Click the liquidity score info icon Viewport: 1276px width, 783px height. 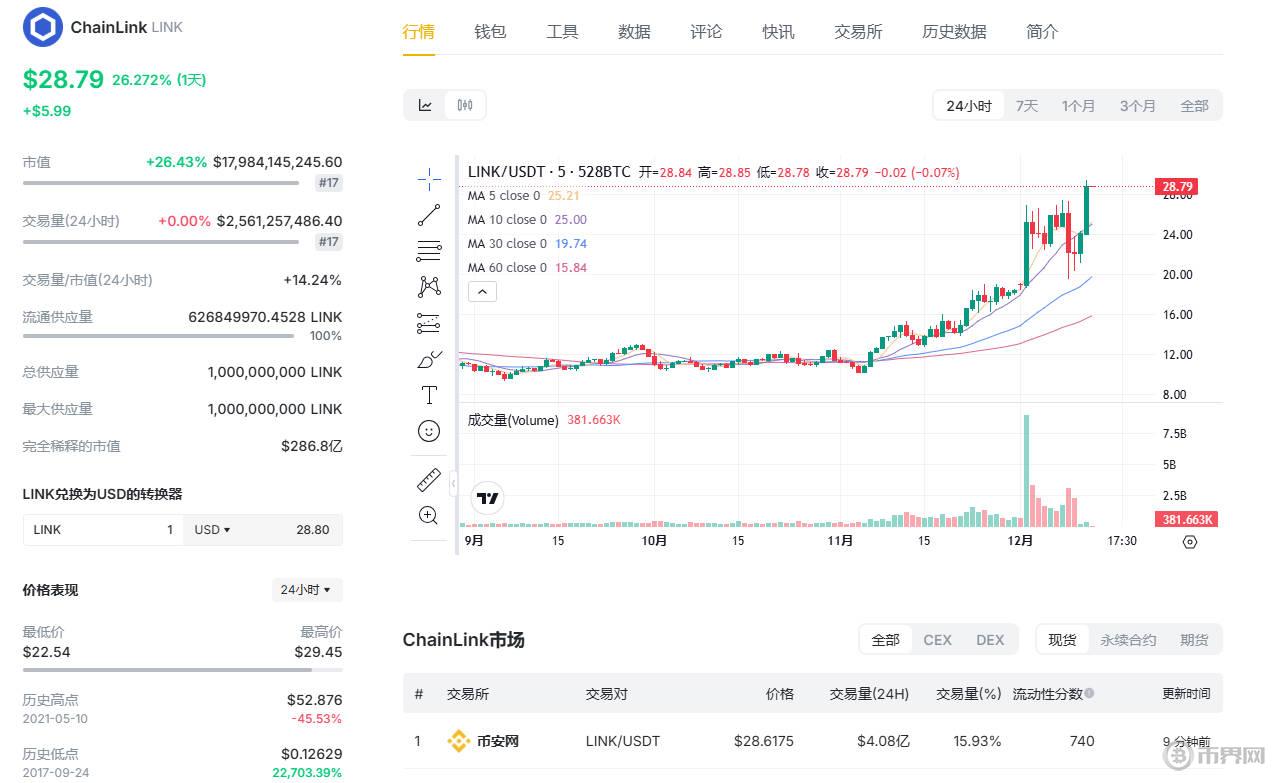click(1089, 693)
